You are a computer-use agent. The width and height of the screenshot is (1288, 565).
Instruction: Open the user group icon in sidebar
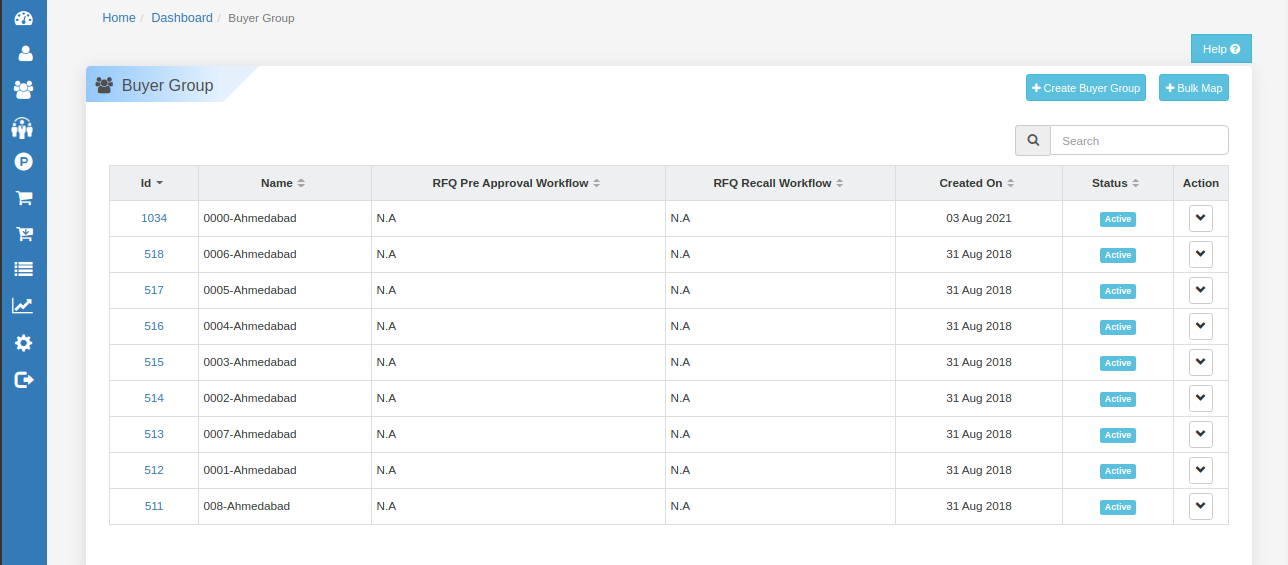pos(23,89)
